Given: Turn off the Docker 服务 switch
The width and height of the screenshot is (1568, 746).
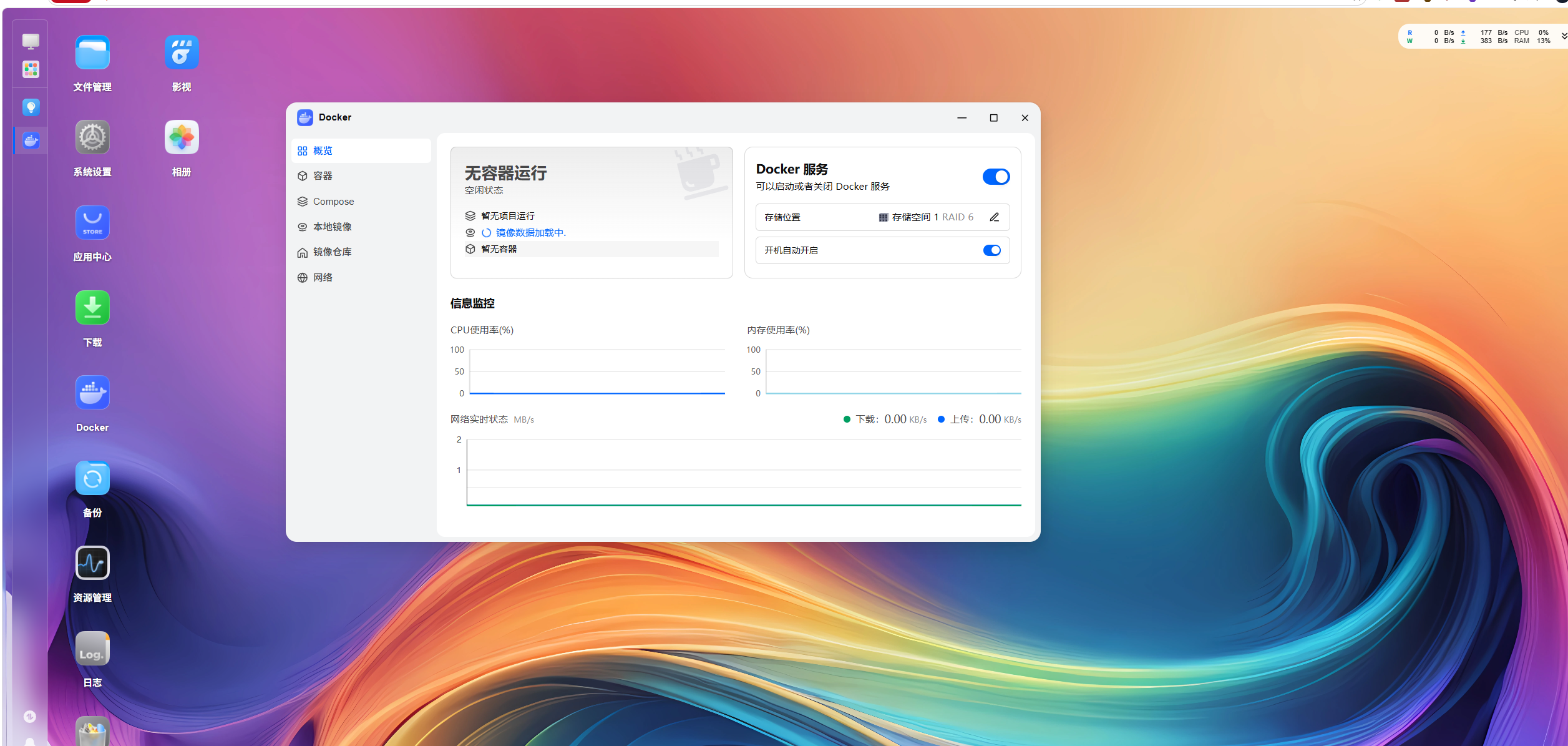Looking at the screenshot, I should point(996,177).
